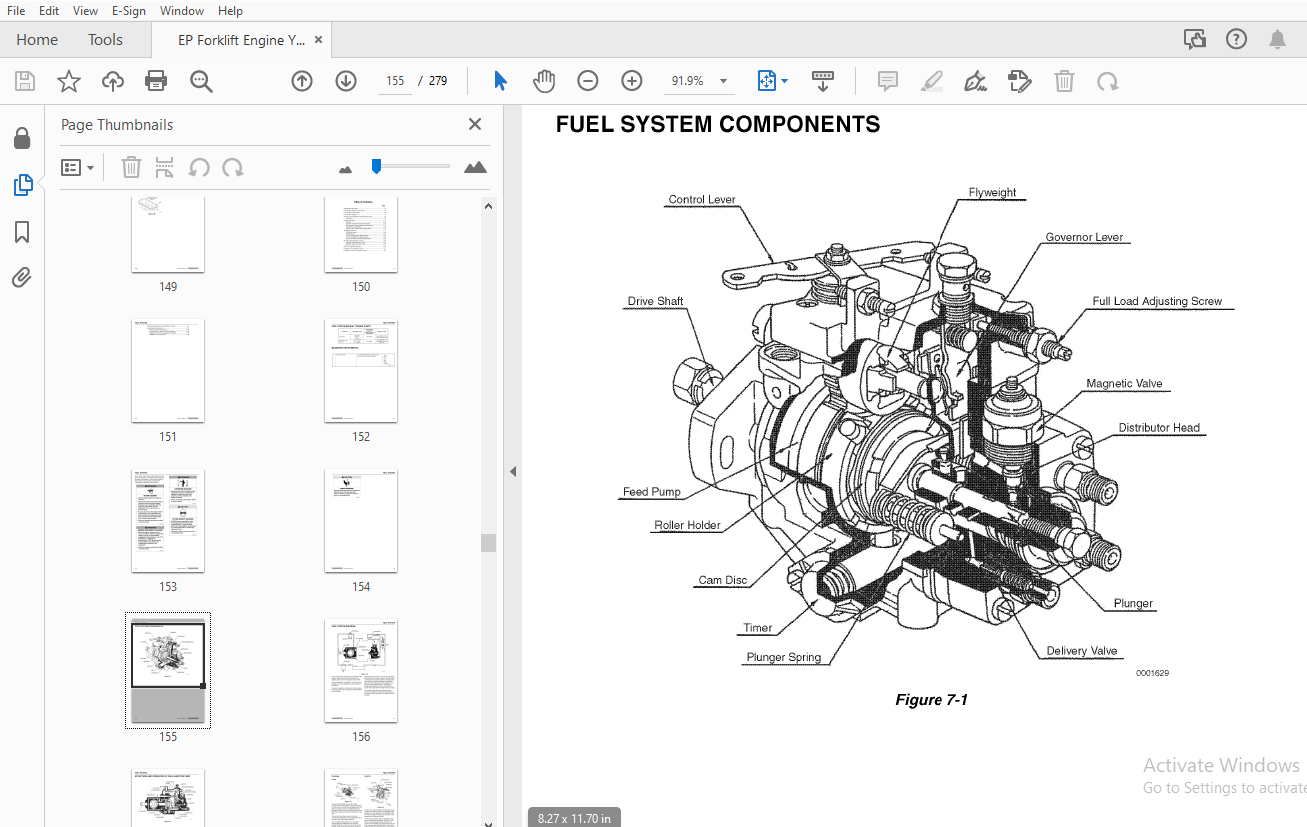Image resolution: width=1307 pixels, height=827 pixels.
Task: Open the sign document tool
Action: coord(975,81)
